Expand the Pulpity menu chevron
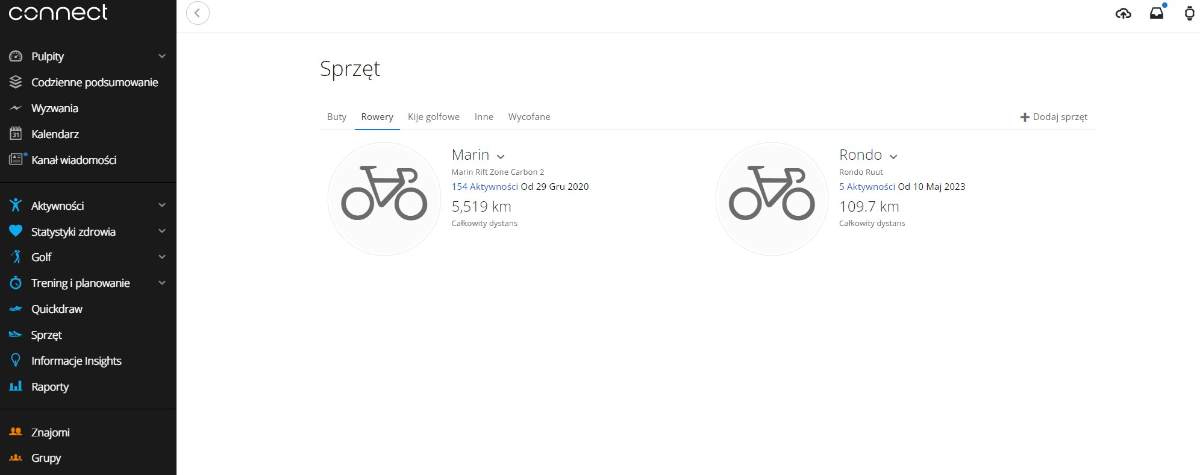The image size is (1200, 475). pyautogui.click(x=162, y=57)
